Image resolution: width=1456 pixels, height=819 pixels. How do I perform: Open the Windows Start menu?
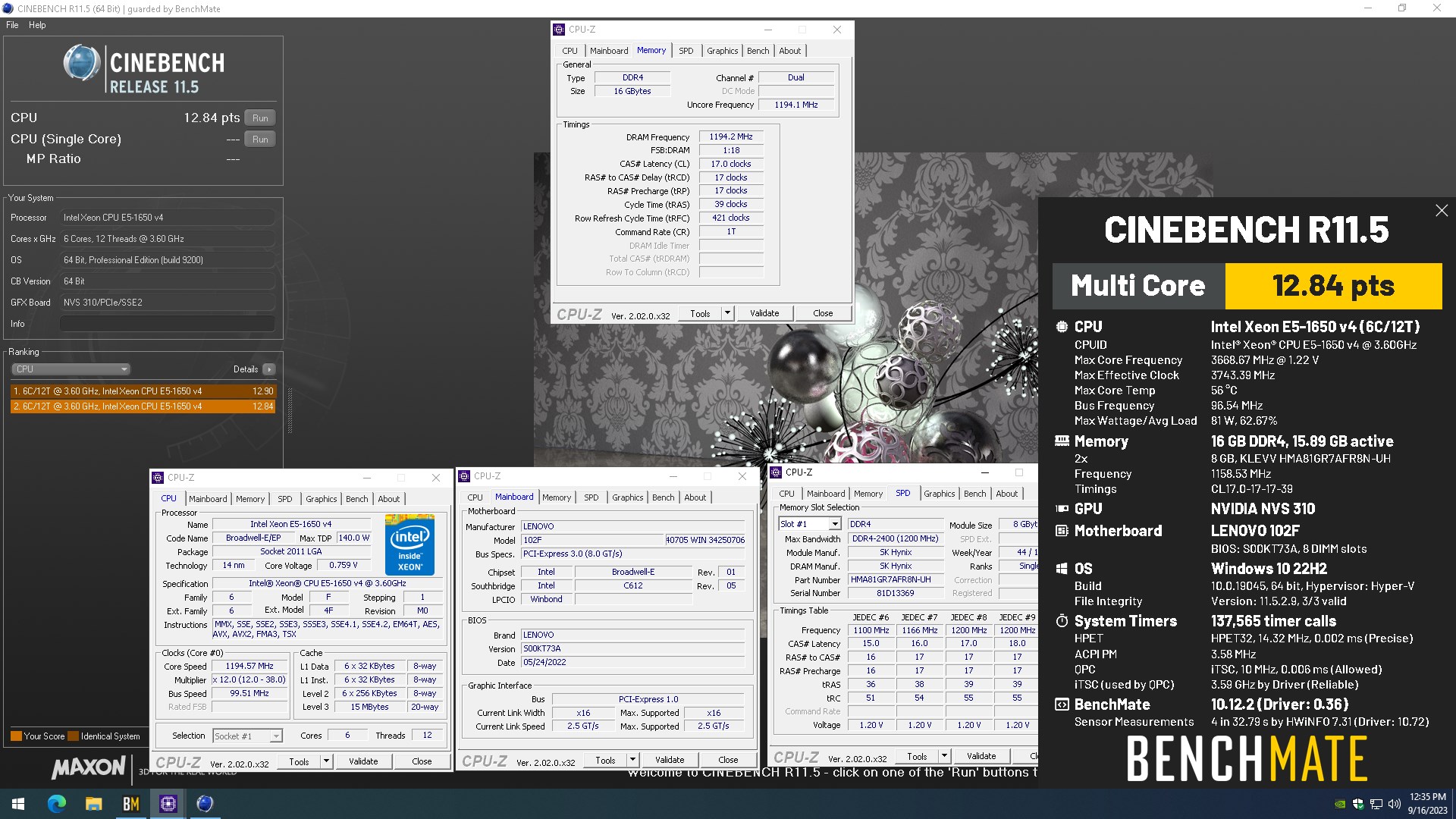pos(18,804)
